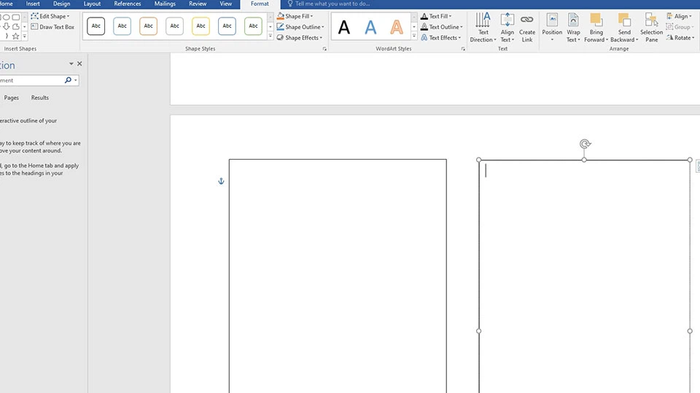Open the Position layout options
Image resolution: width=700 pixels, height=393 pixels.
point(552,28)
